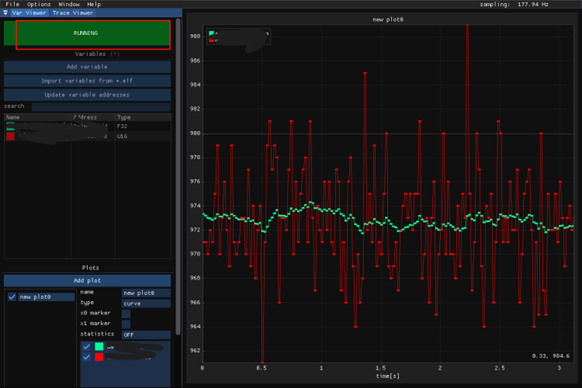Click Update variable addresses button
Viewport: 582px width, 388px height.
(x=87, y=95)
